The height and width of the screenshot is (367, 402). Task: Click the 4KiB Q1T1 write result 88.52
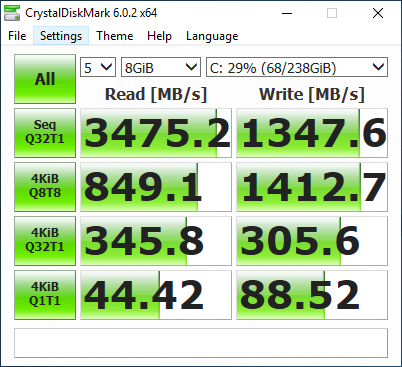312,295
